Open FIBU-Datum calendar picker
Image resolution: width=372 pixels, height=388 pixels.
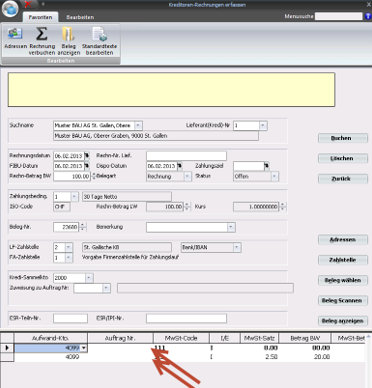tap(87, 166)
